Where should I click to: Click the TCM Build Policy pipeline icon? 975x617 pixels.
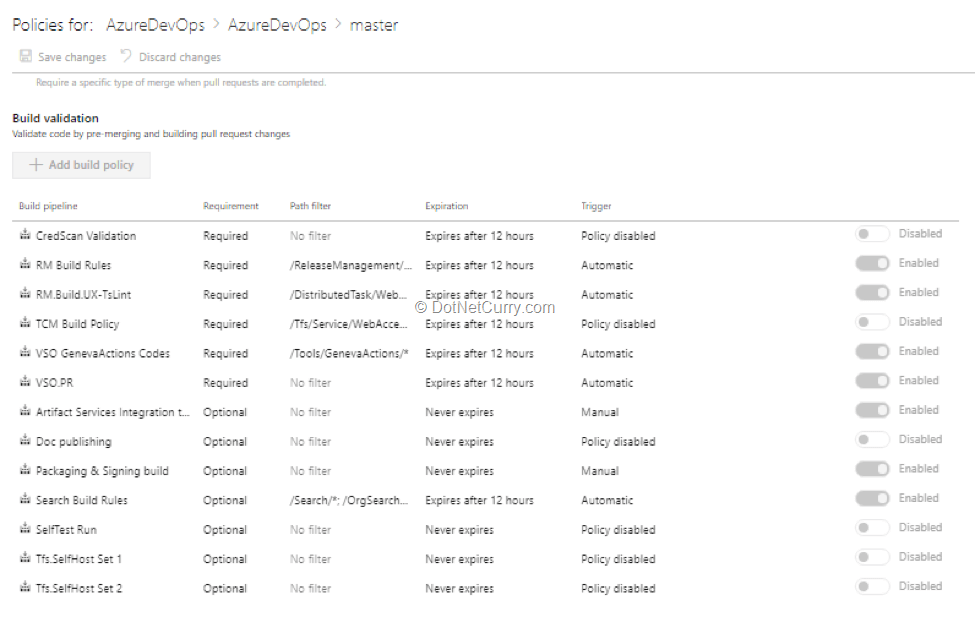coord(25,322)
